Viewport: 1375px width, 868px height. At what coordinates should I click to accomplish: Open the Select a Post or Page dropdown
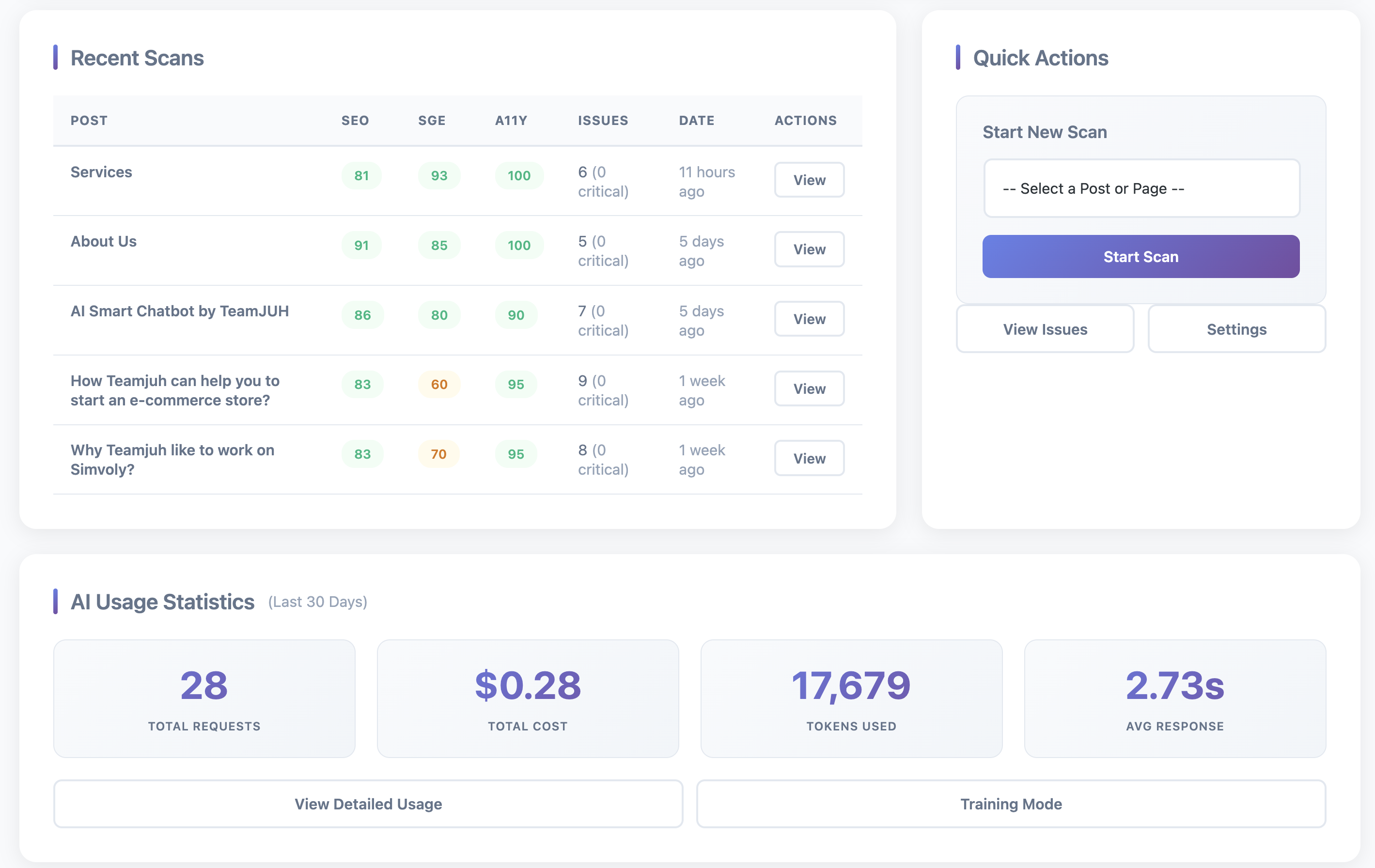pyautogui.click(x=1141, y=188)
